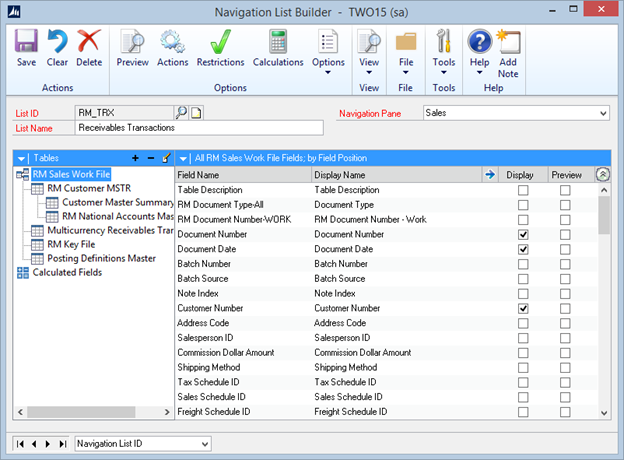Click the List ID label link
This screenshot has width=624, height=460.
[x=27, y=113]
